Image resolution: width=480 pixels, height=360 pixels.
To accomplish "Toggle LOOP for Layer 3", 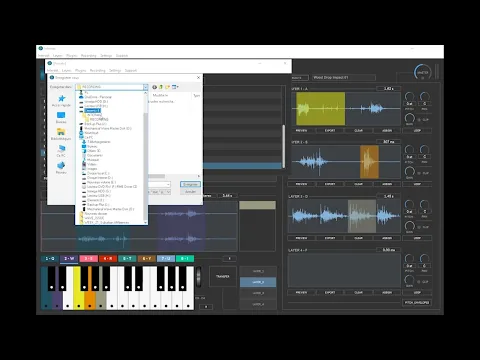I will tap(417, 238).
